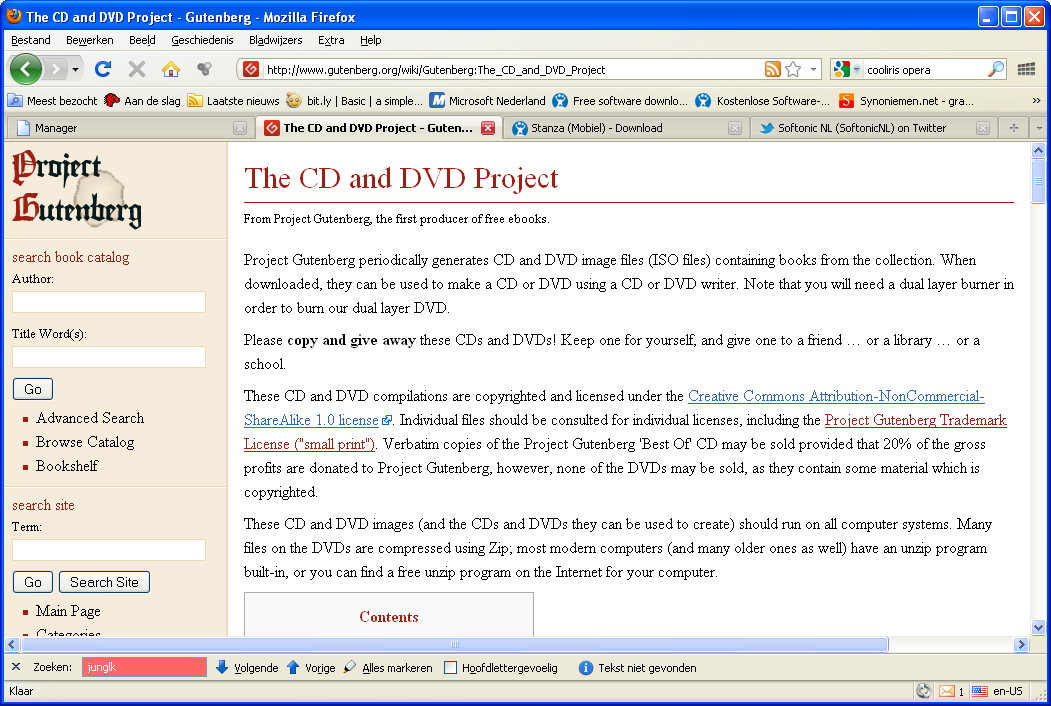Image resolution: width=1051 pixels, height=706 pixels.
Task: Open the Bookshelf link
Action: [67, 465]
